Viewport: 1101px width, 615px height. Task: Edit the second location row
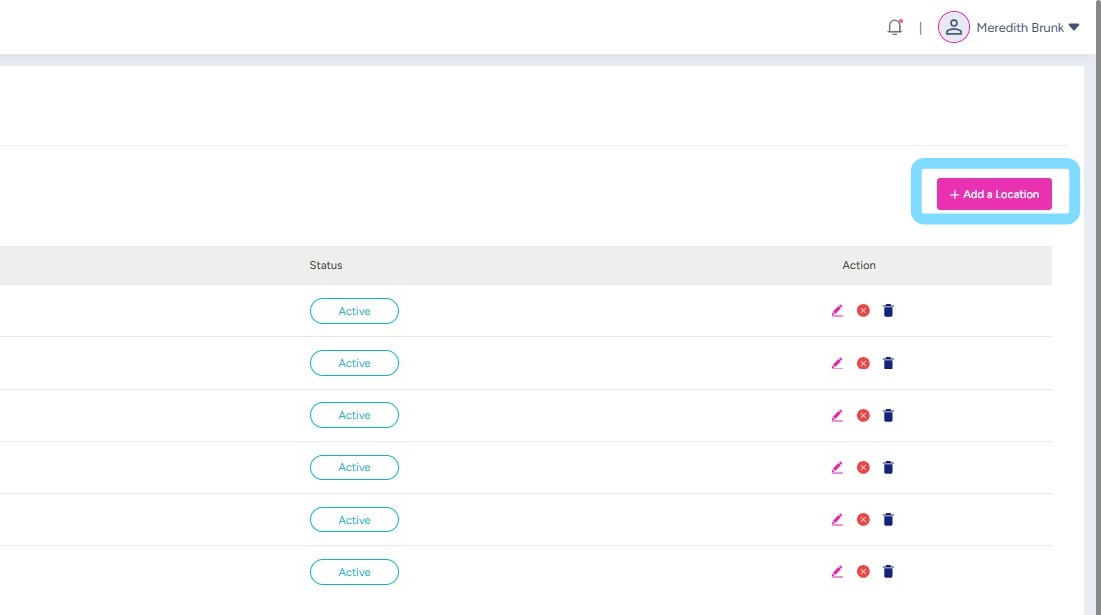tap(837, 363)
